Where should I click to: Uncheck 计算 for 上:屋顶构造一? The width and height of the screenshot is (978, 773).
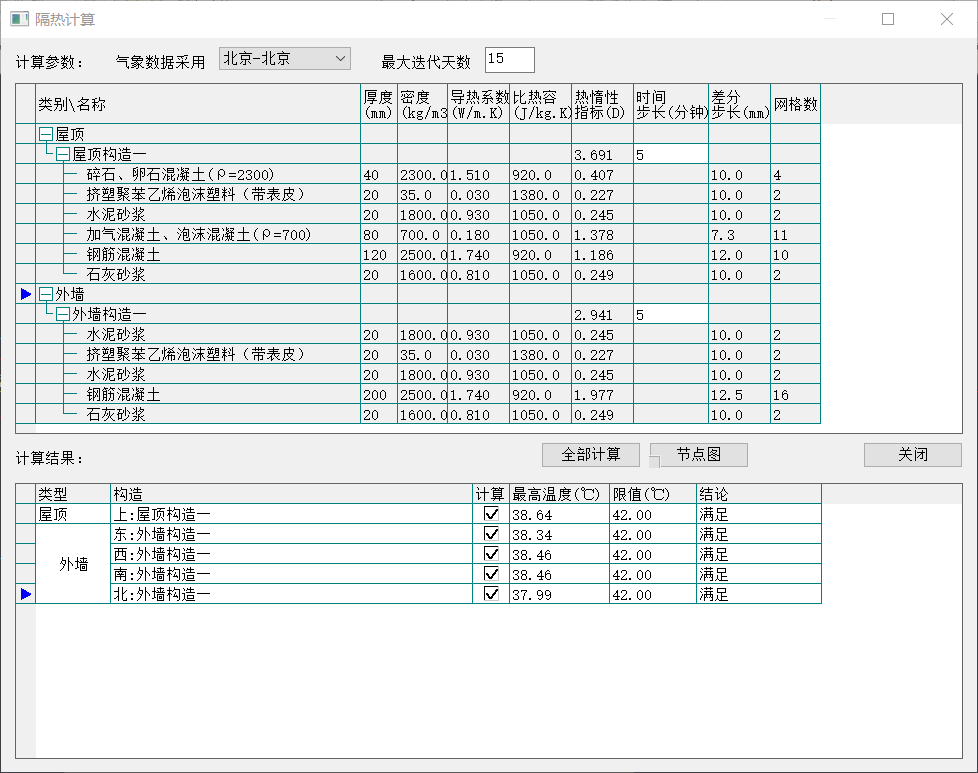491,514
